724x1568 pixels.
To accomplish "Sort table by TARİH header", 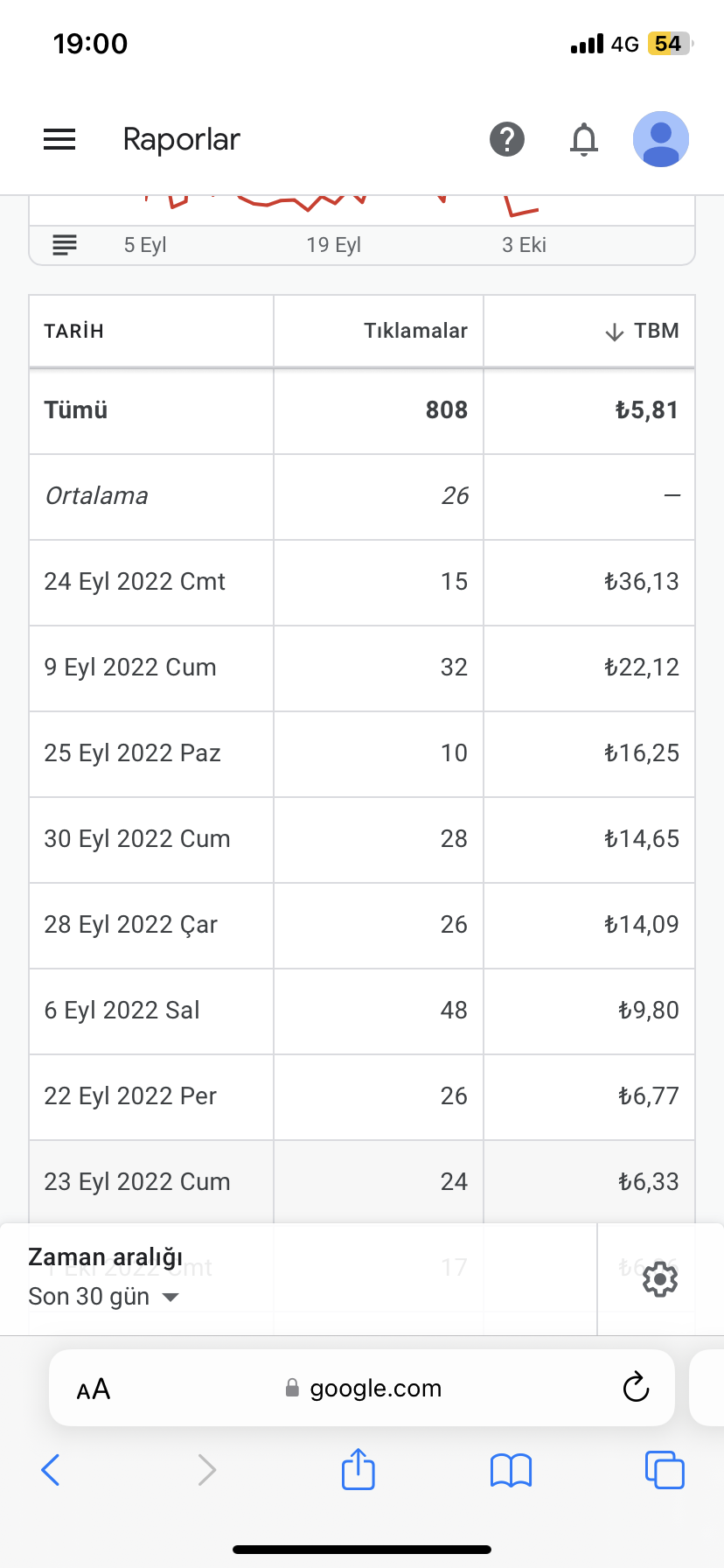I will click(74, 332).
